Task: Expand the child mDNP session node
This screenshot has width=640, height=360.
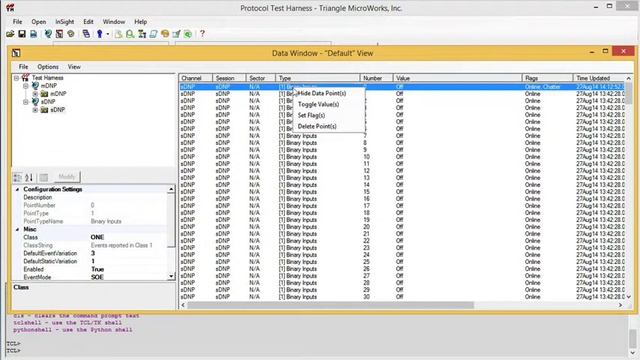Action: pos(35,94)
